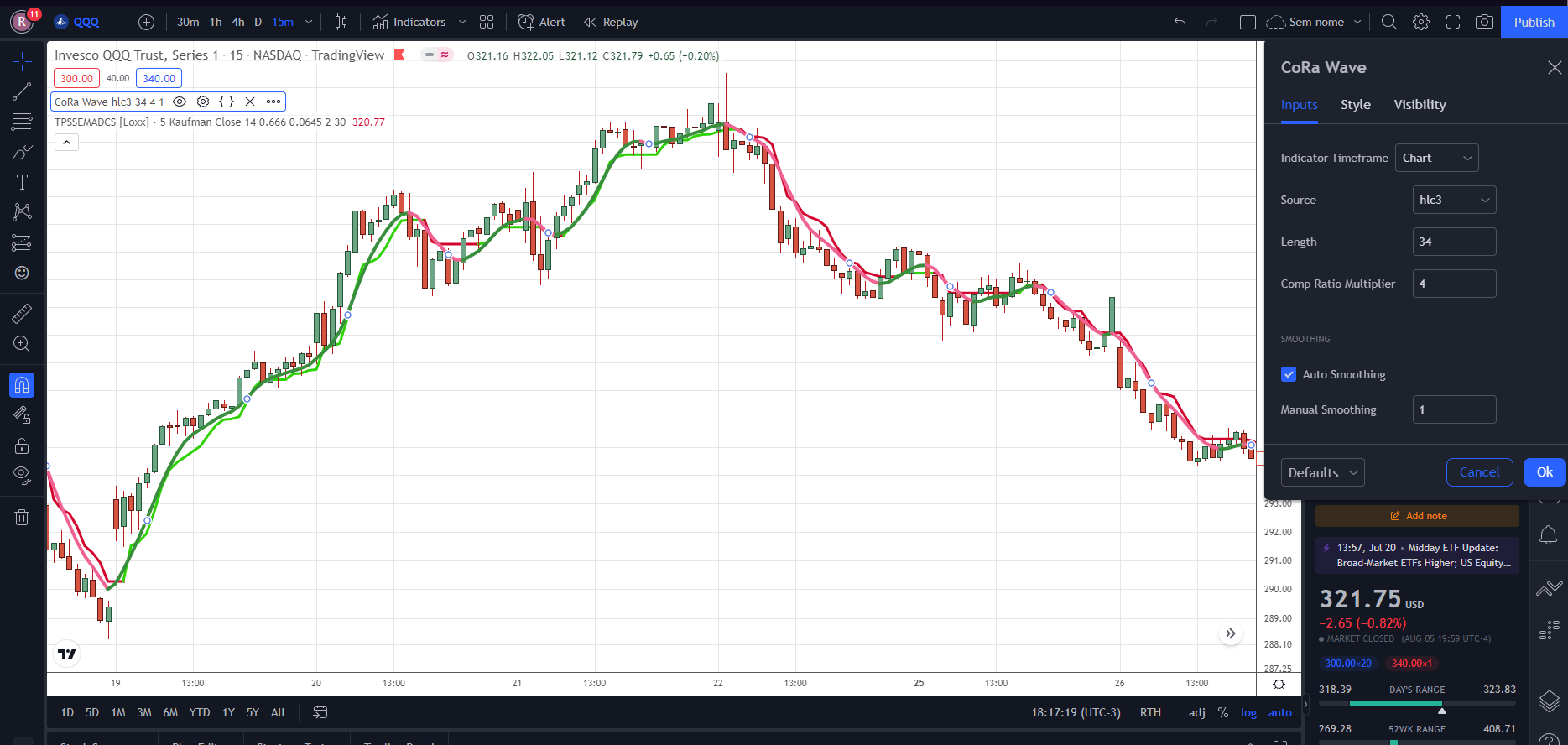Hide the CoRa Wave indicator with the eye

pos(180,102)
